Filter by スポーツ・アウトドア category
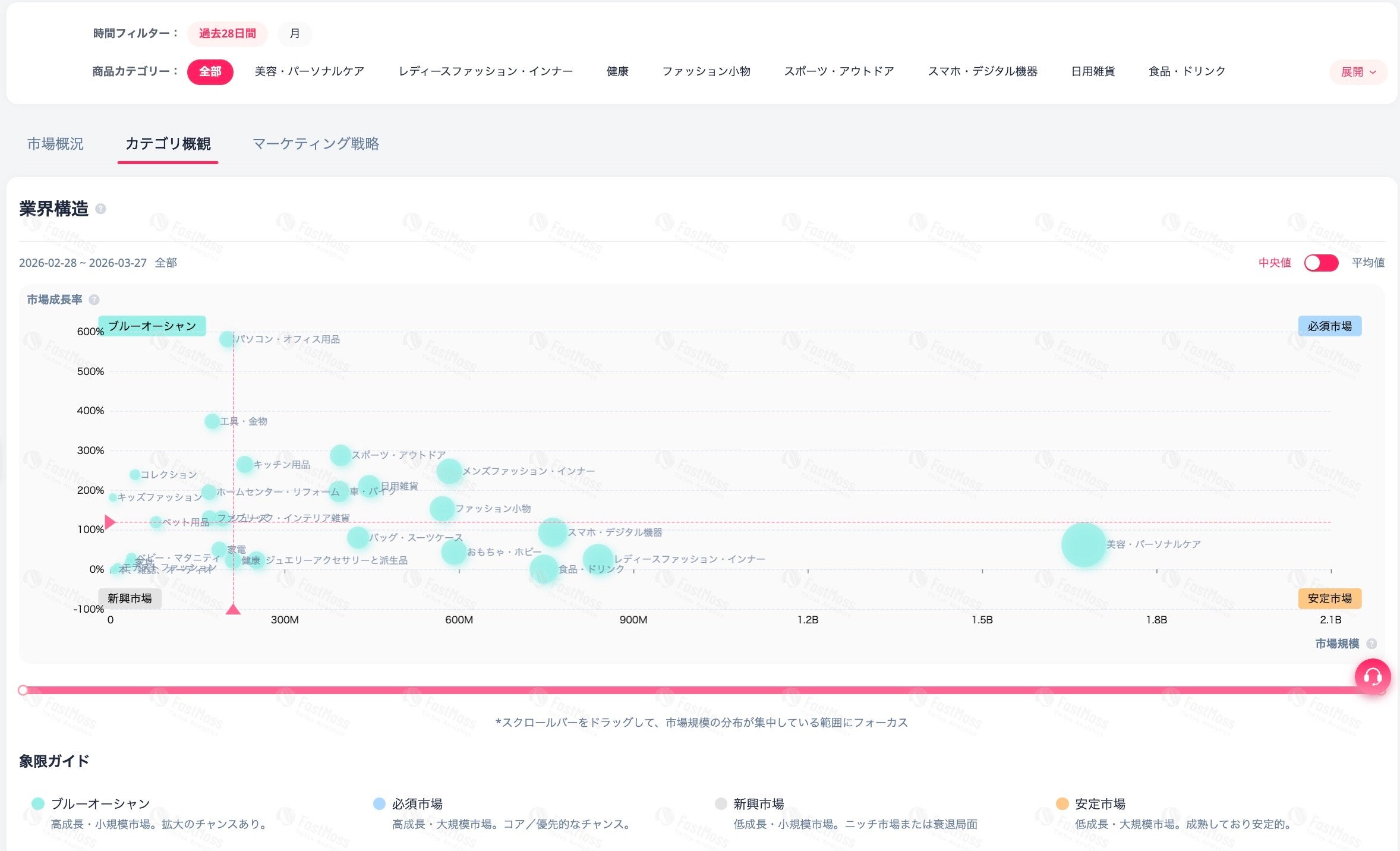 (x=838, y=71)
